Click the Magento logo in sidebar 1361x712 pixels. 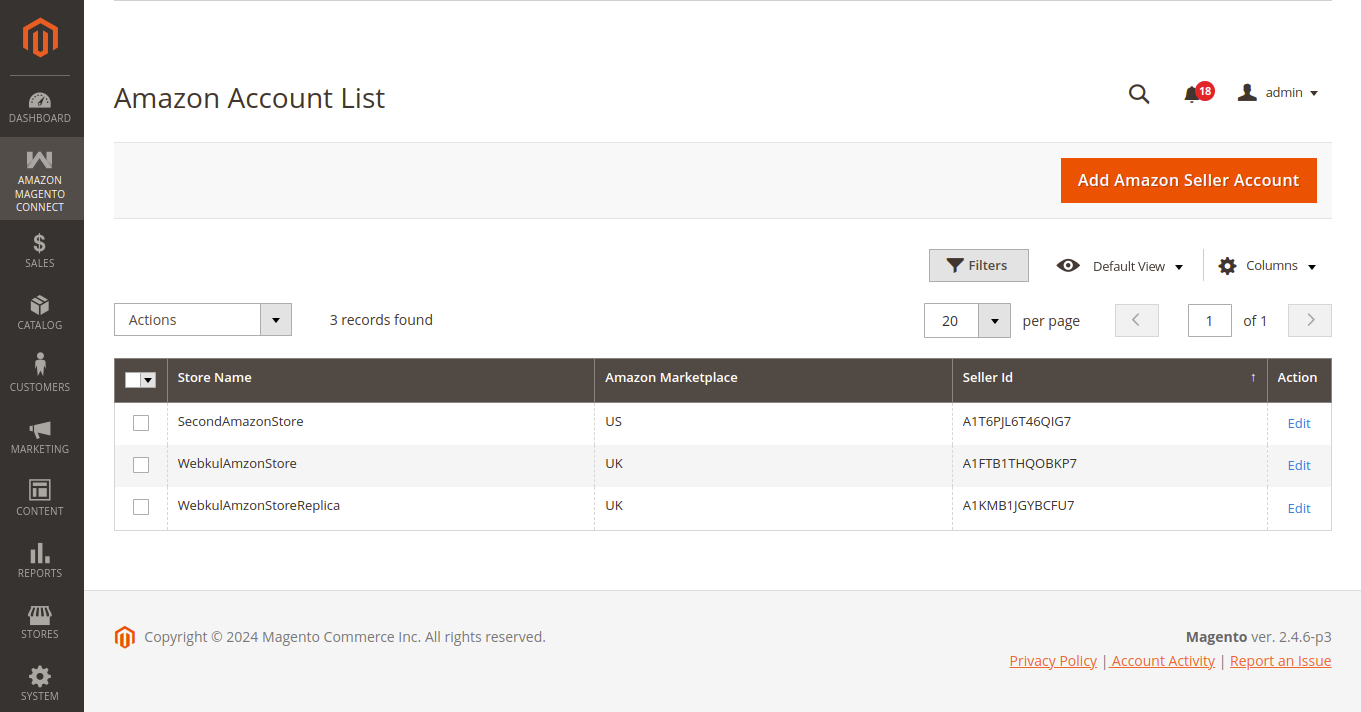pyautogui.click(x=41, y=38)
